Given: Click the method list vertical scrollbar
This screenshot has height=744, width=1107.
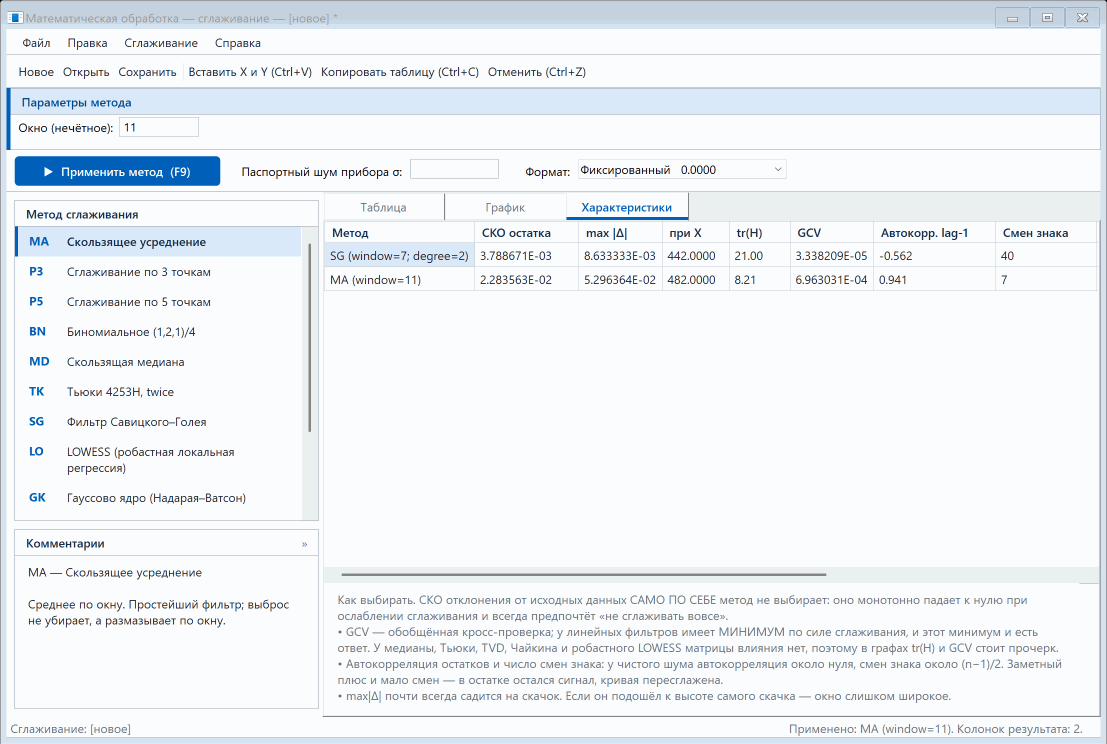Looking at the screenshot, I should [310, 337].
